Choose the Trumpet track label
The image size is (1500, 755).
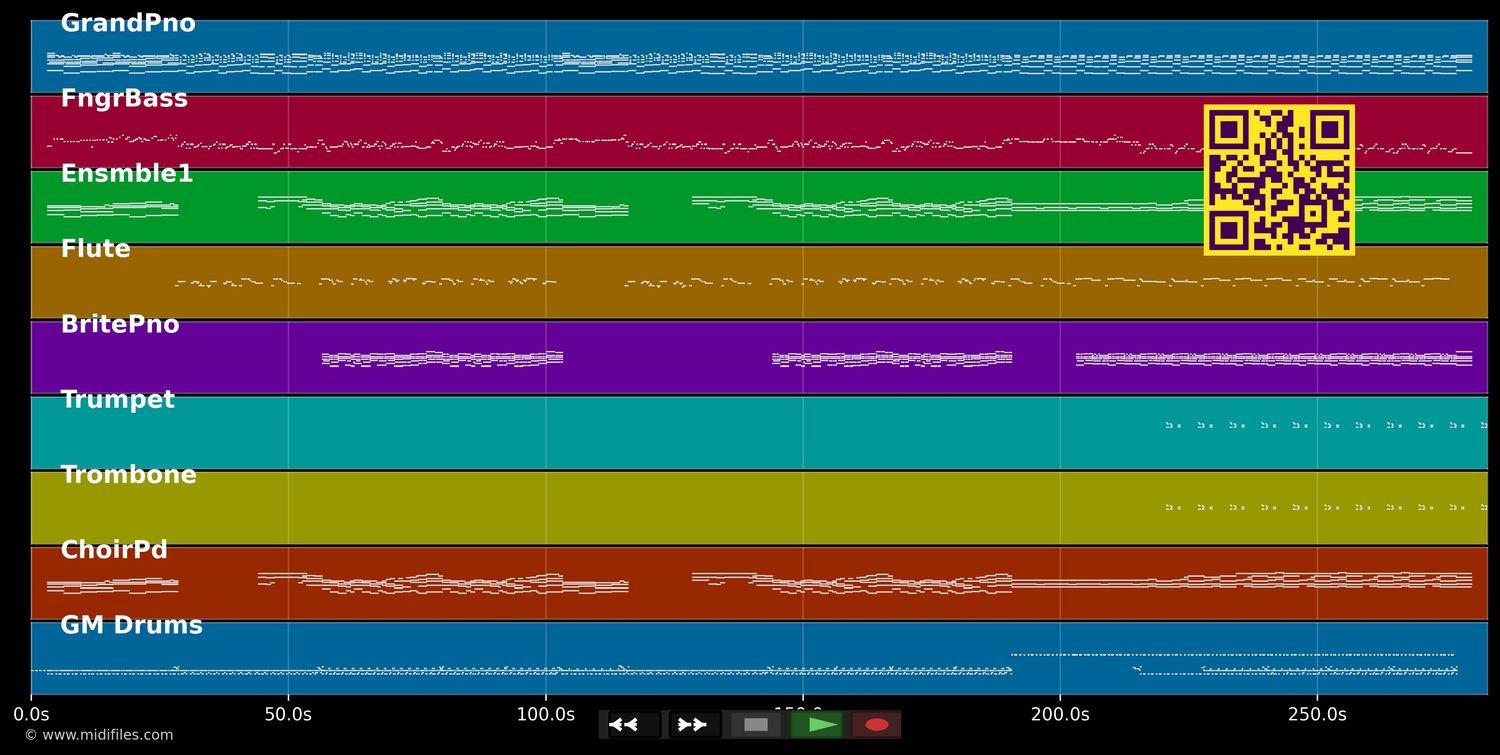(x=117, y=400)
